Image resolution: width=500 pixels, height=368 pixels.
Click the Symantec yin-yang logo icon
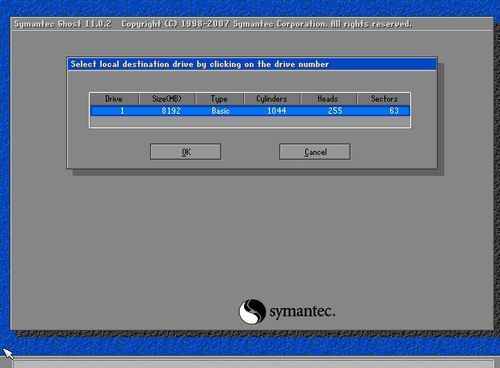coord(252,311)
